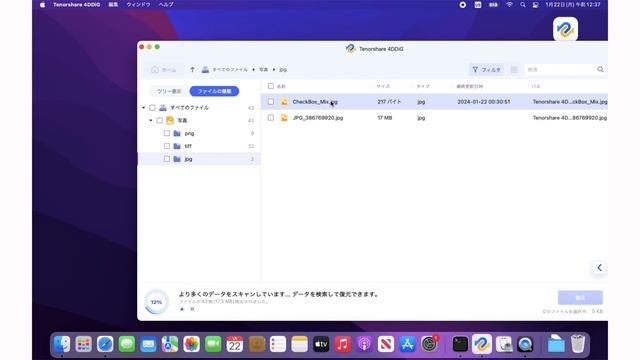The image size is (640, 360).
Task: Pause the scan with the pause icon
Action: click(x=192, y=309)
